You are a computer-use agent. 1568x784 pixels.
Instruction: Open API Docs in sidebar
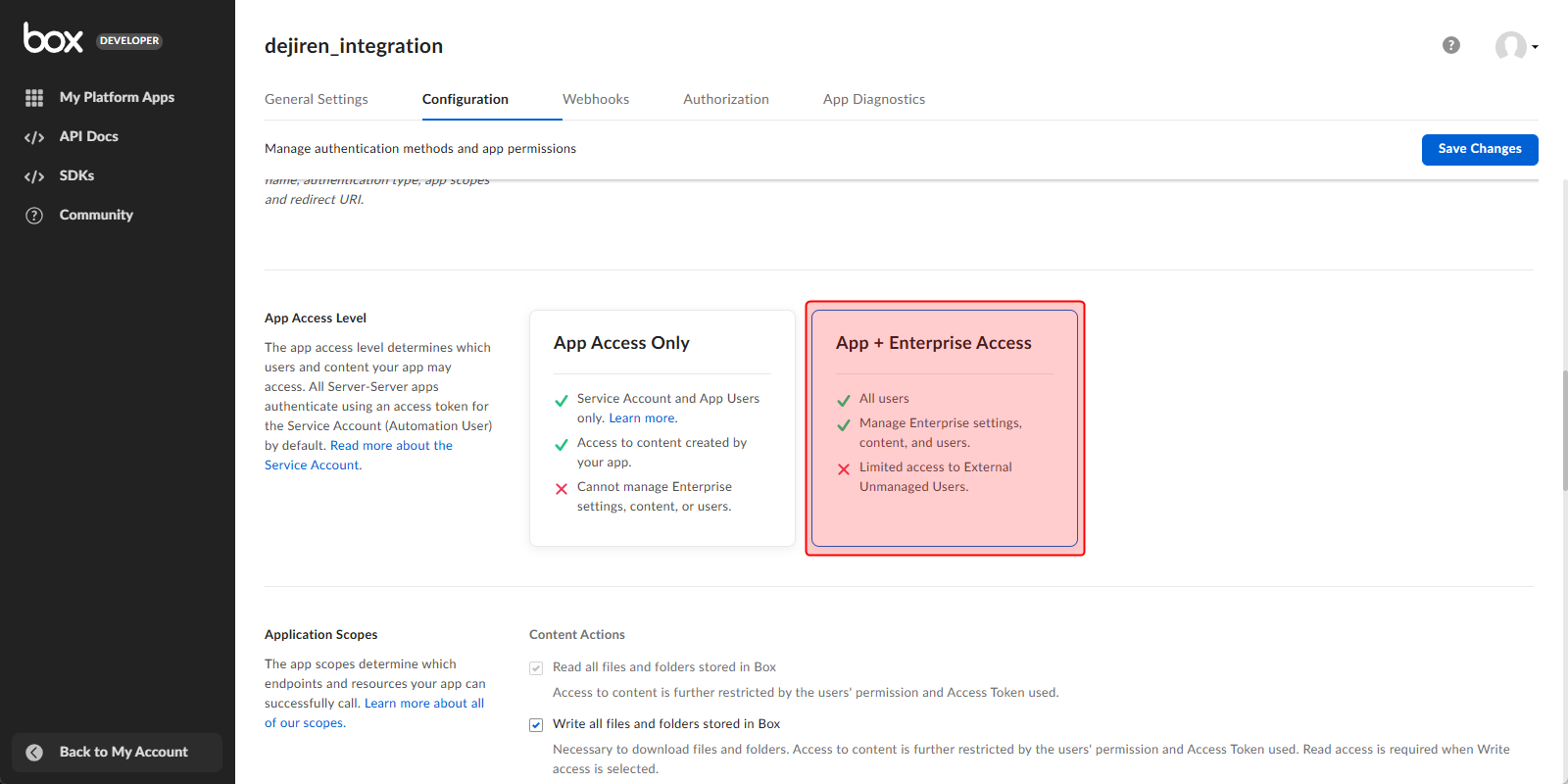[x=88, y=136]
